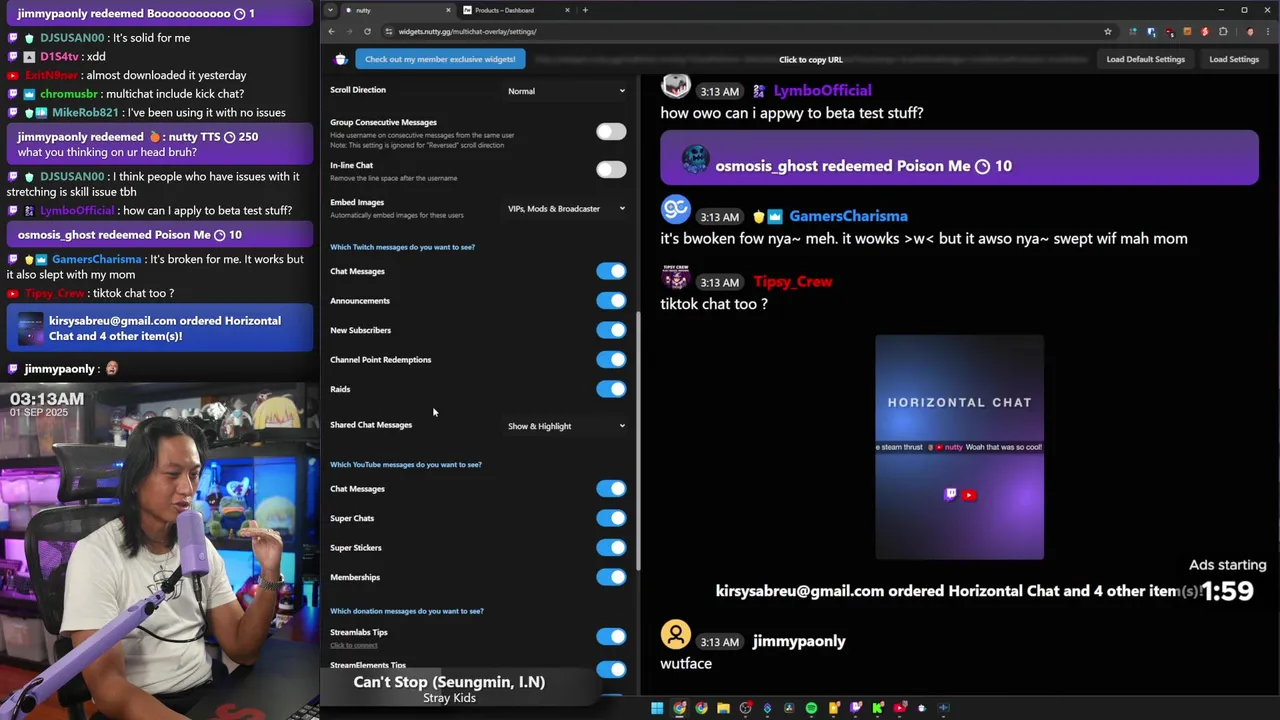
Task: Click the LymboOfficial username in preview
Action: (822, 90)
